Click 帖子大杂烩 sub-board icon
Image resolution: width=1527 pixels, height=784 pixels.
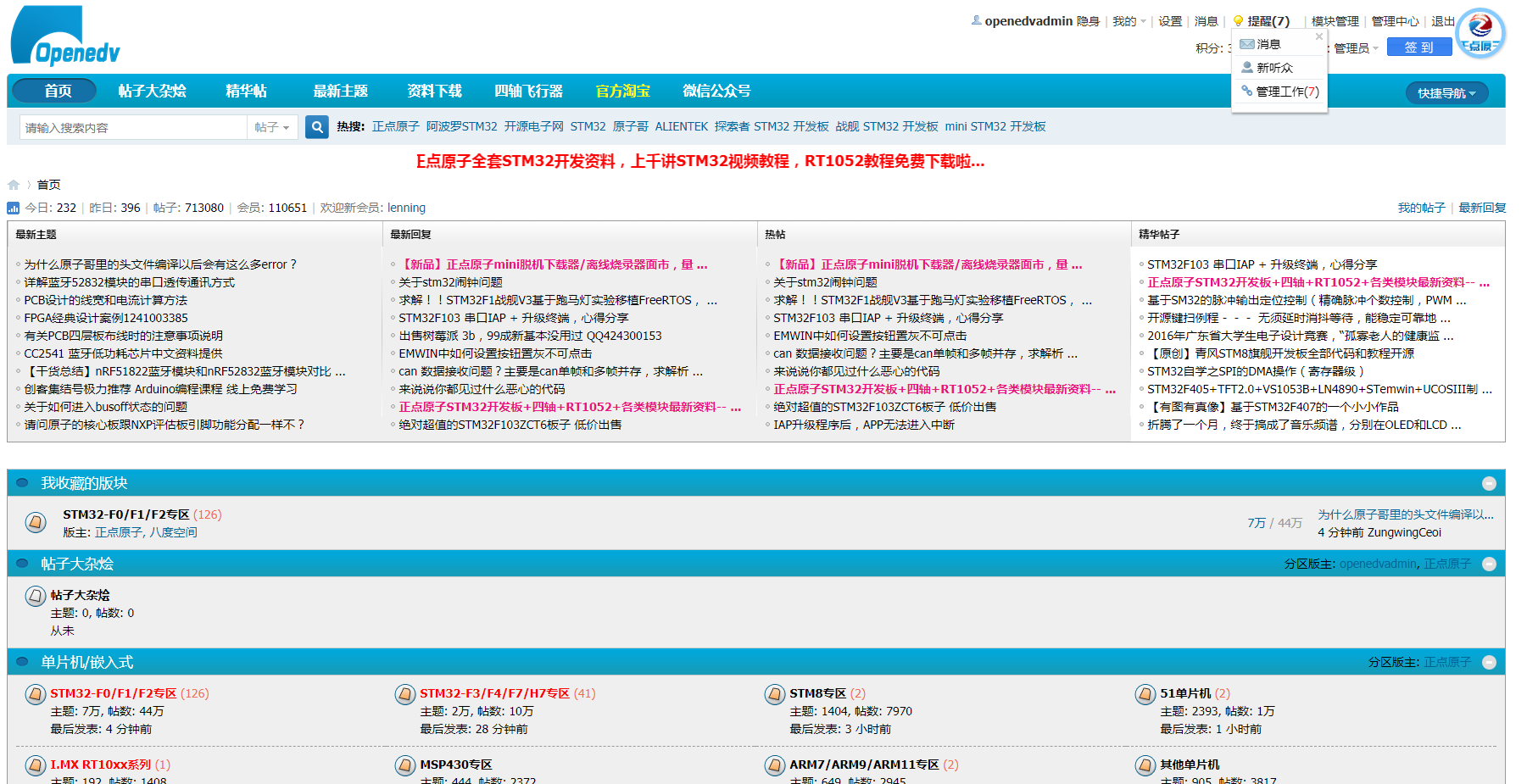click(36, 597)
